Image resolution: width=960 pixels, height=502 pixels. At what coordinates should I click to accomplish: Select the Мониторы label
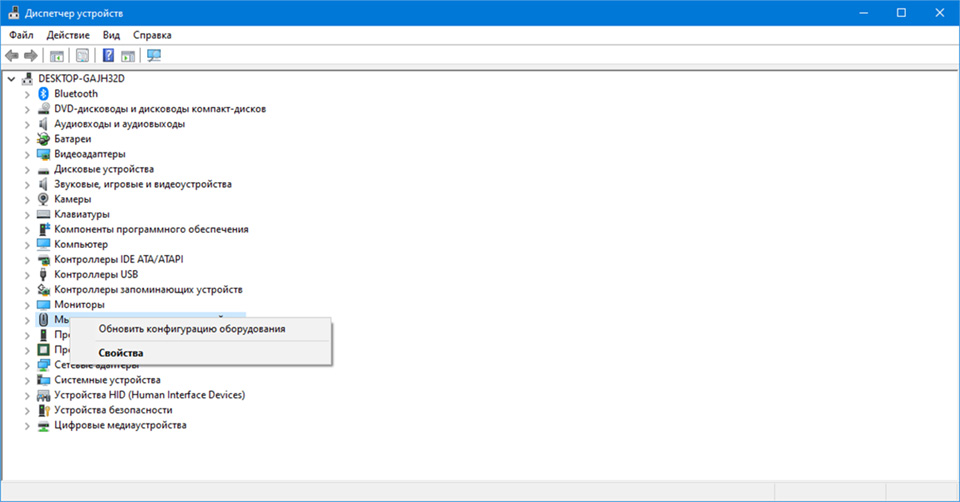coord(80,304)
